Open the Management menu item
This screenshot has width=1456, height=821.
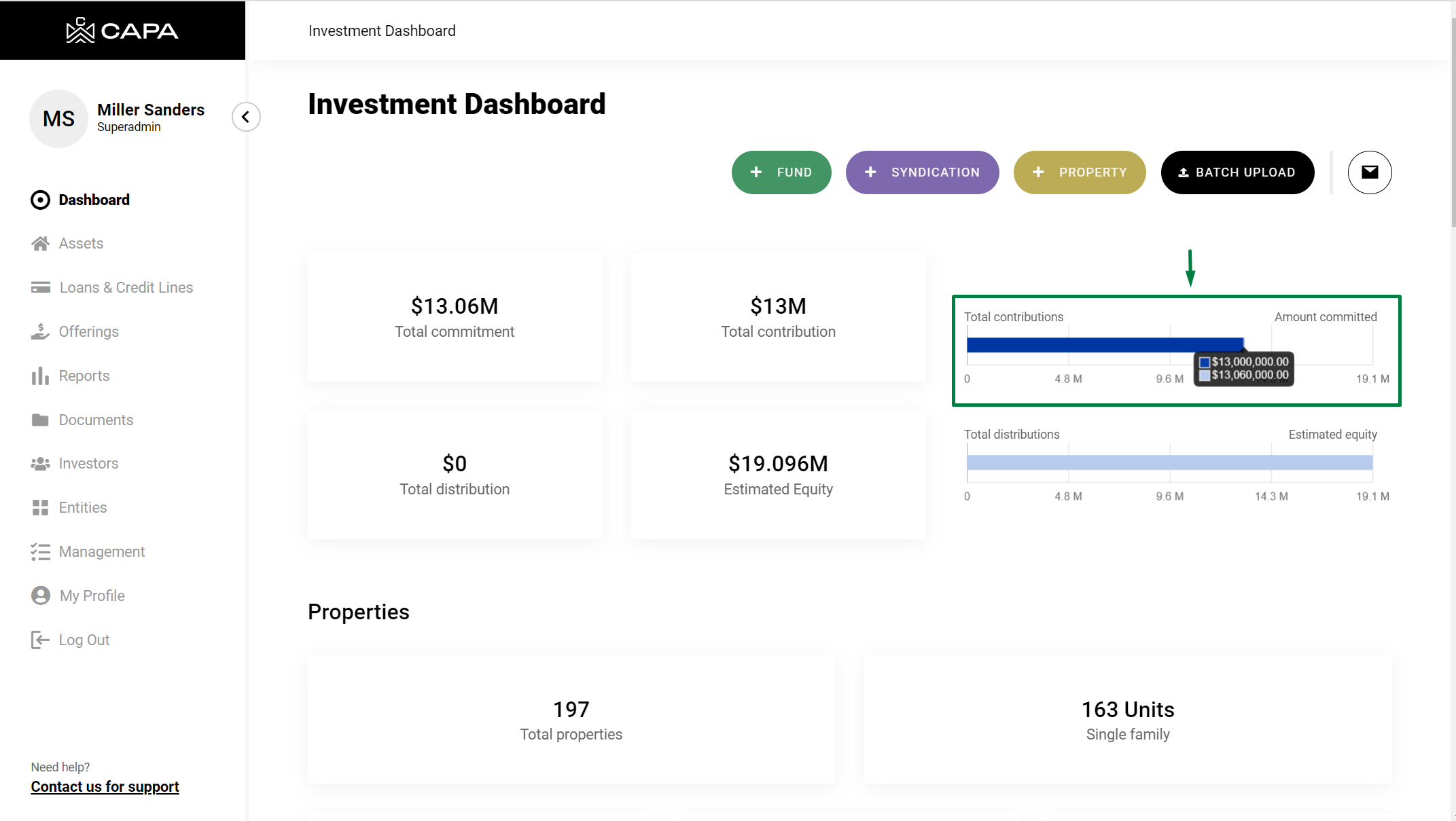click(x=101, y=552)
